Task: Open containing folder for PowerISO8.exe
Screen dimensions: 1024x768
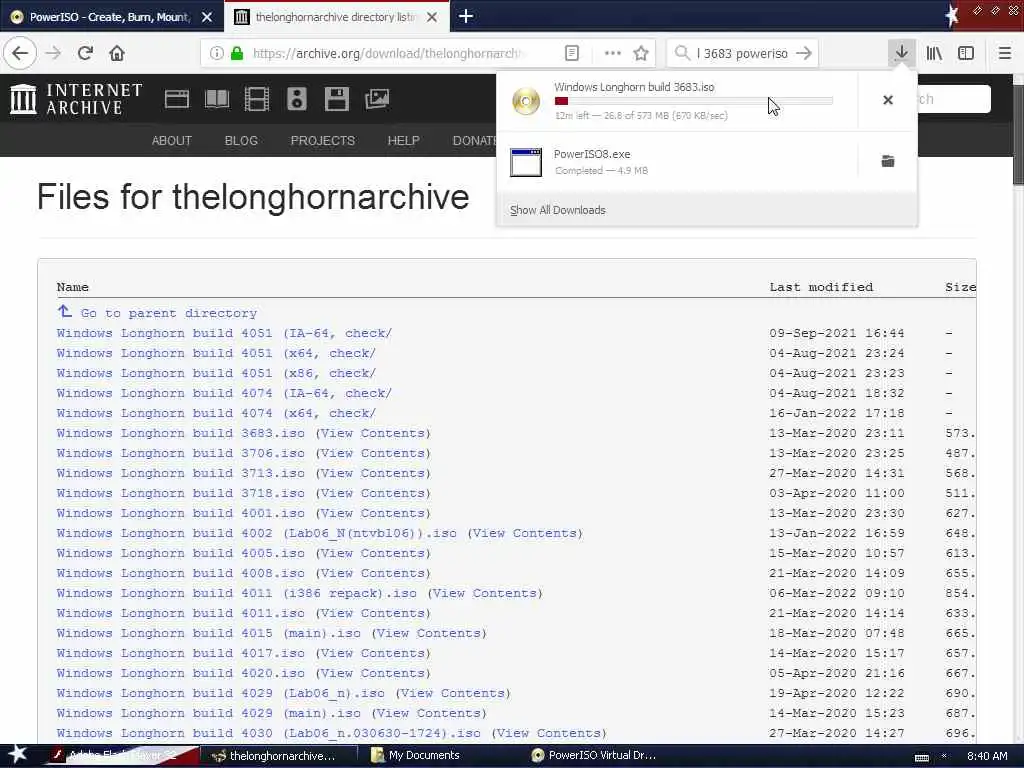Action: pyautogui.click(x=888, y=161)
